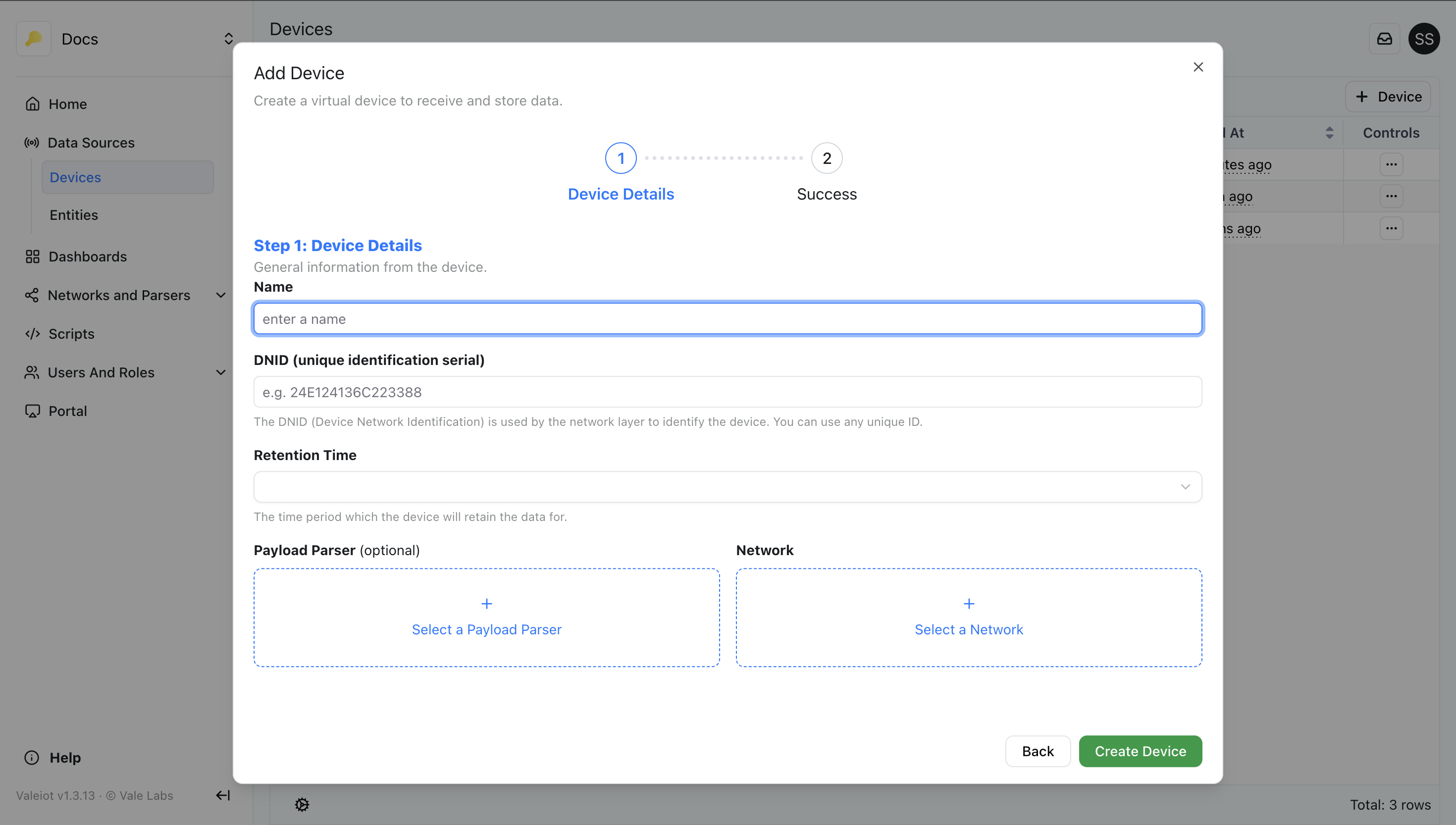The width and height of the screenshot is (1456, 825).
Task: Open the Docs workspace switcher
Action: coord(228,39)
